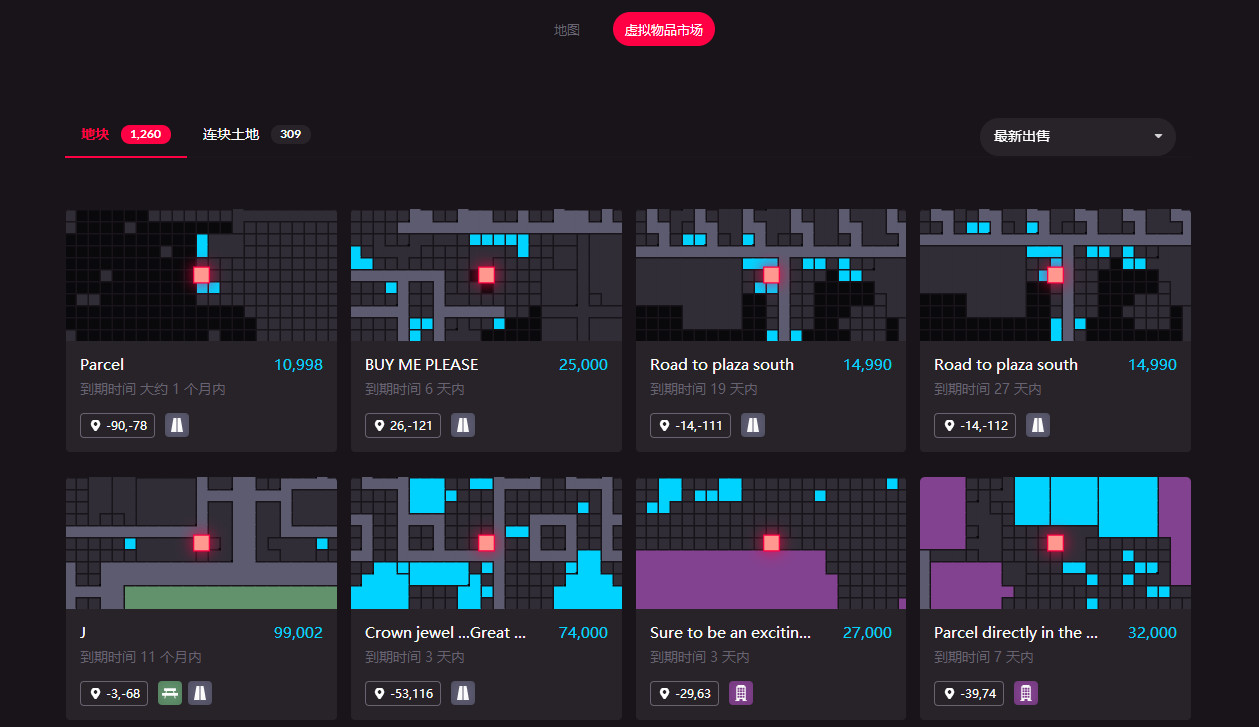Click the -3,-68 location badge
Viewport: 1259px width, 727px height.
pos(116,693)
